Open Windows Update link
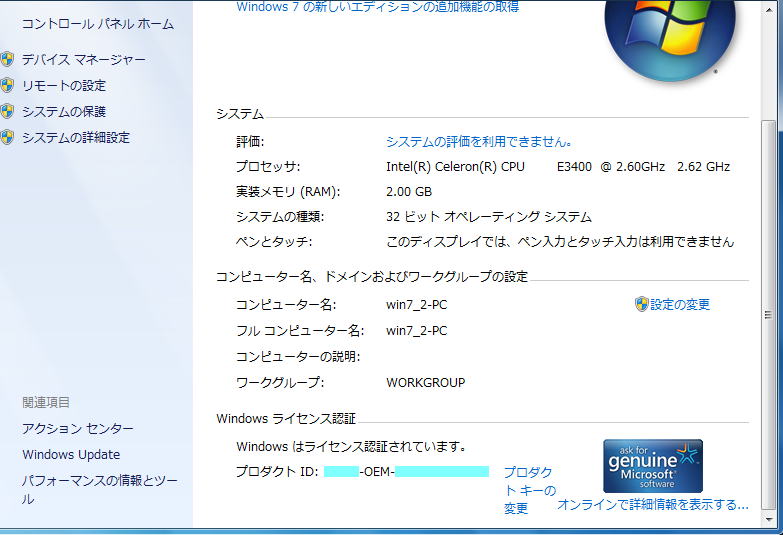Image resolution: width=783 pixels, height=535 pixels. 71,455
